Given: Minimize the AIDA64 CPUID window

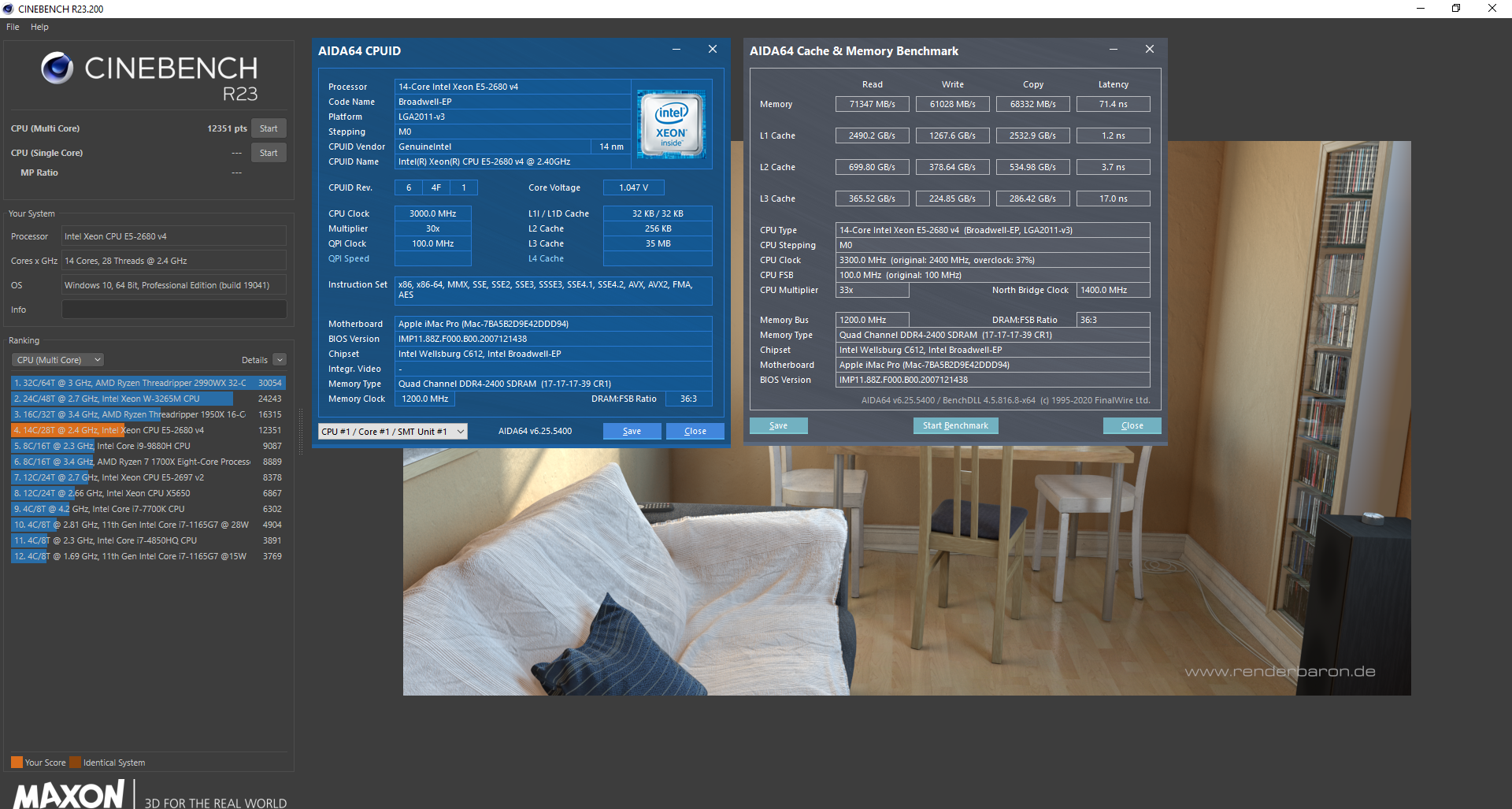Looking at the screenshot, I should coord(676,50).
